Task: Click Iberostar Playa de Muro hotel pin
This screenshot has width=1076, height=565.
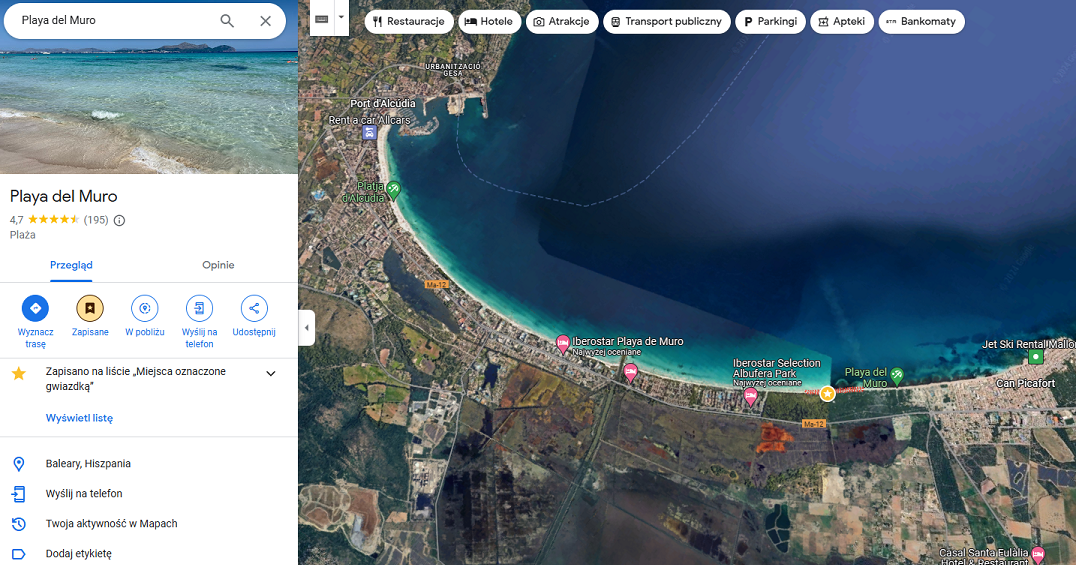Action: 563,343
